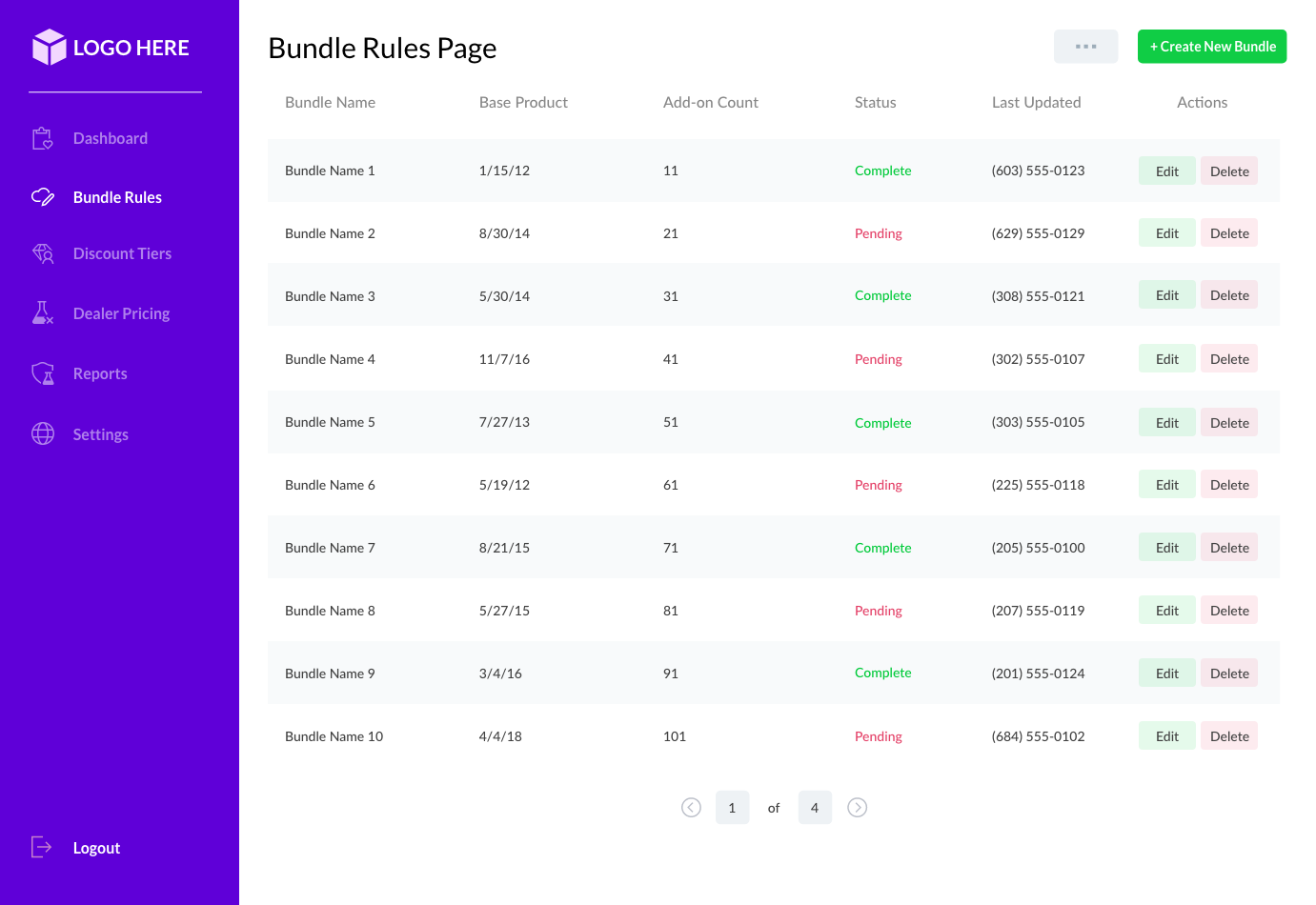This screenshot has width=1316, height=905.
Task: Open the three-dots more options menu
Action: point(1085,47)
